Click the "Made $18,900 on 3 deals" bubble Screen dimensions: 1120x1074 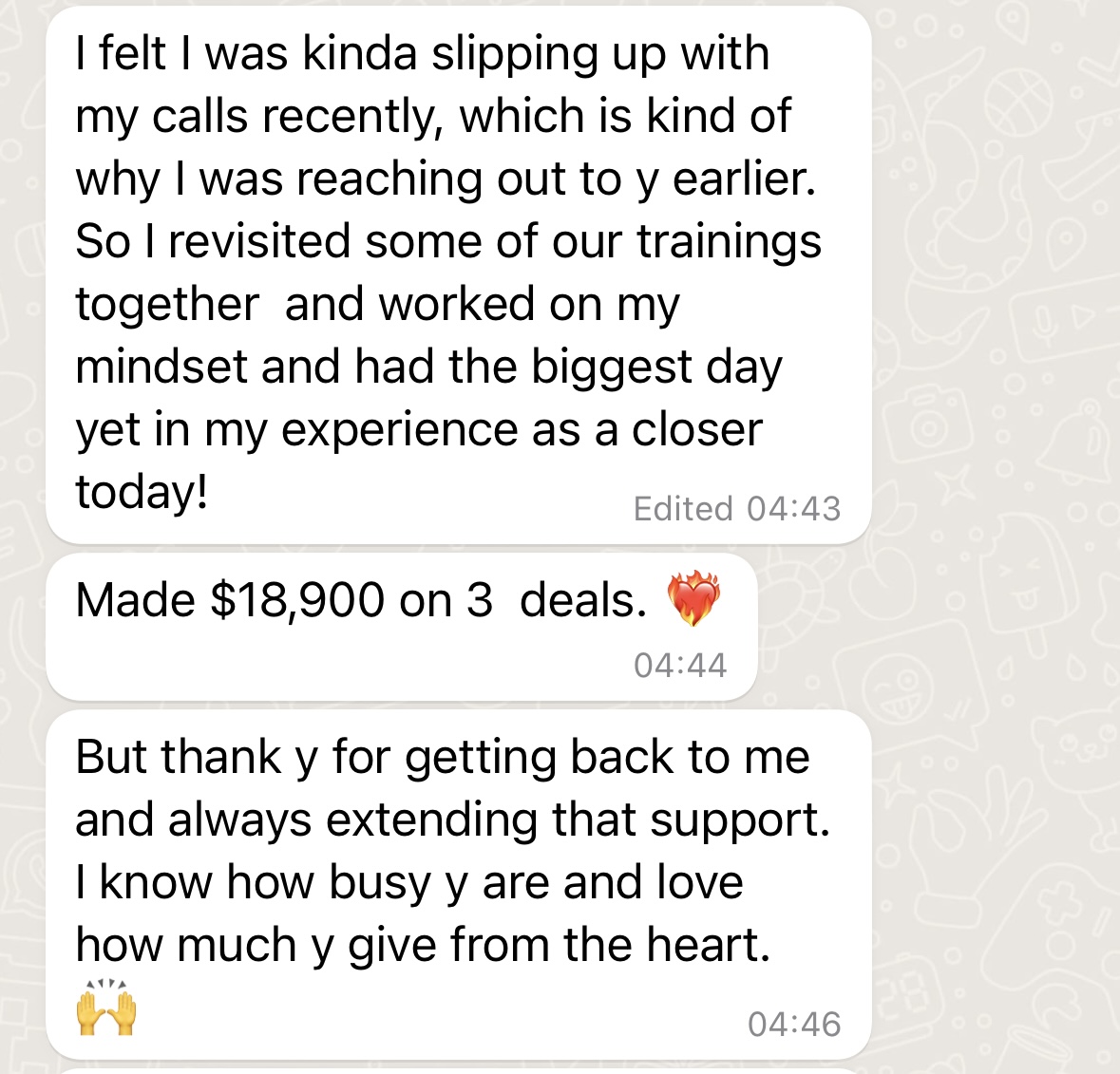(402, 626)
